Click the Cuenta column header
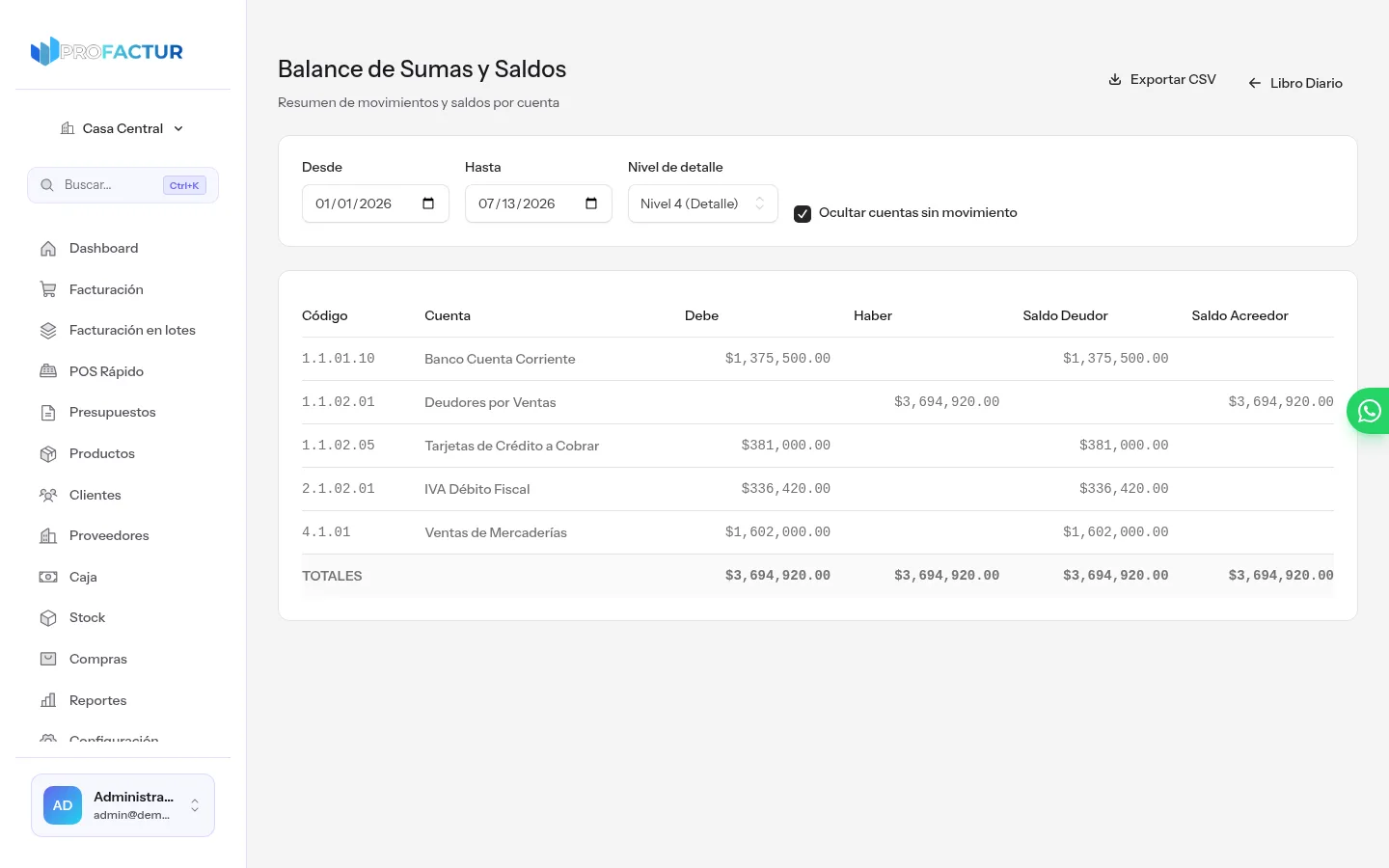The image size is (1389, 868). tap(448, 316)
